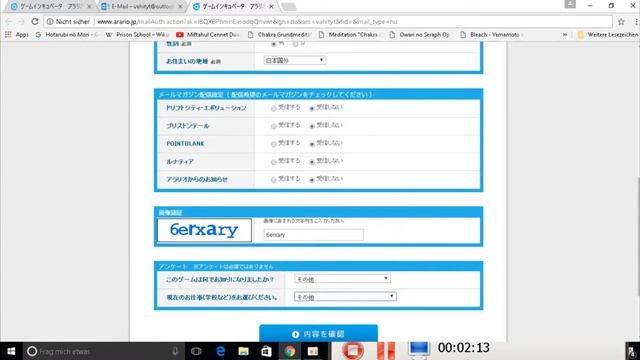The width and height of the screenshot is (640, 360).
Task: Open the Windows Start menu
Action: pyautogui.click(x=11, y=351)
